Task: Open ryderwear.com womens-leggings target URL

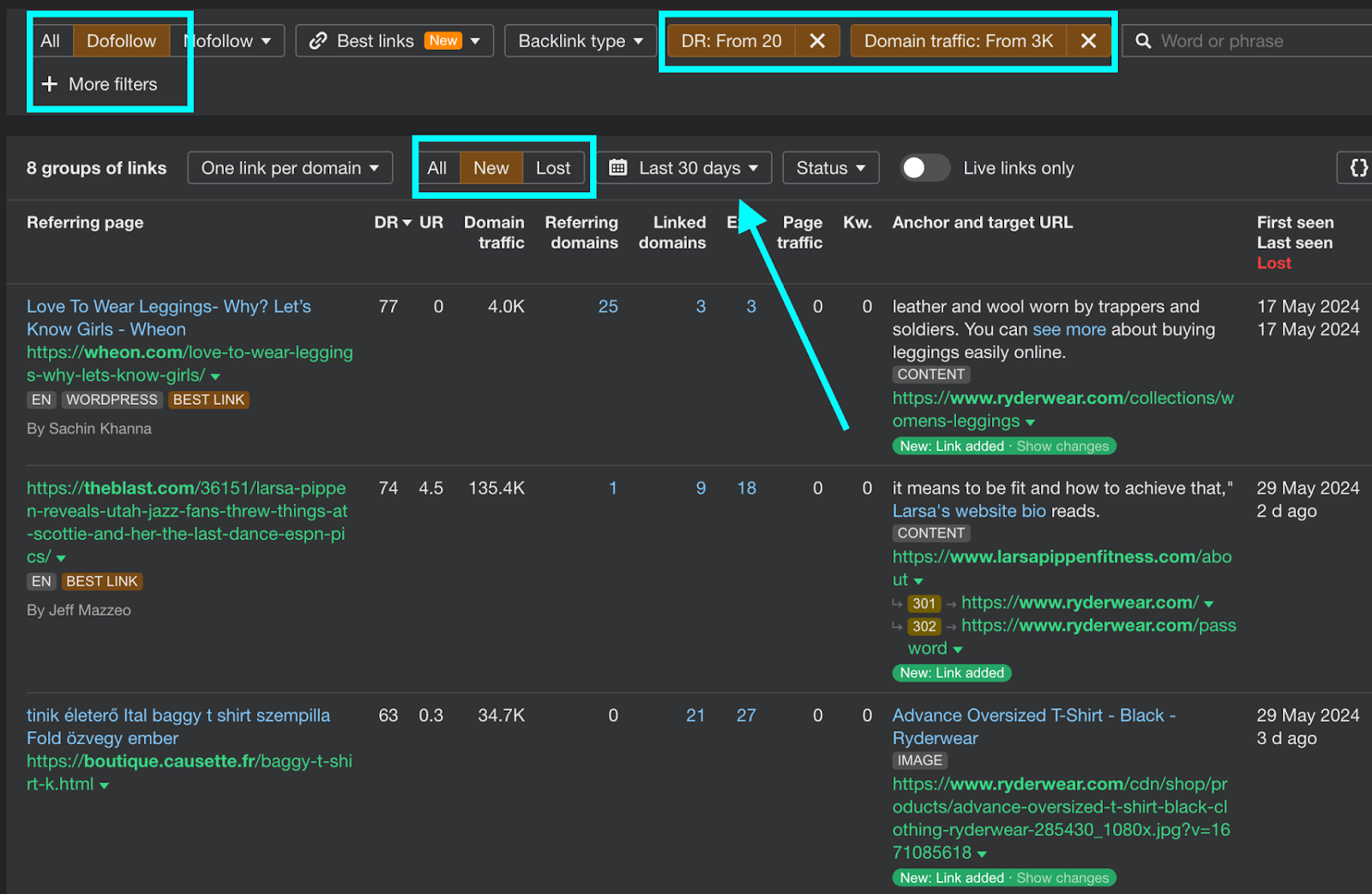Action: tap(1063, 410)
